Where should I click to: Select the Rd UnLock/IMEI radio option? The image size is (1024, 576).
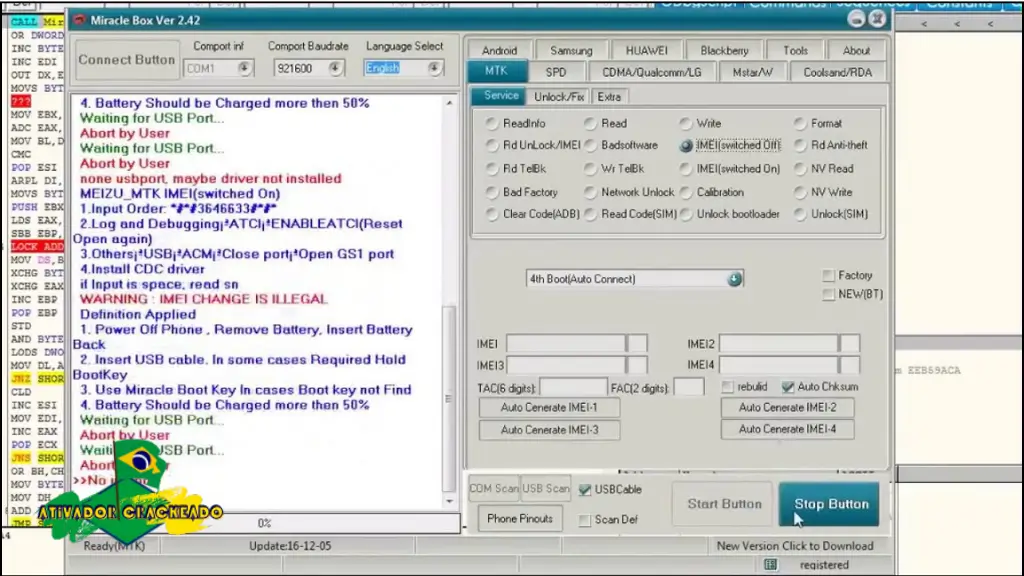(492, 146)
